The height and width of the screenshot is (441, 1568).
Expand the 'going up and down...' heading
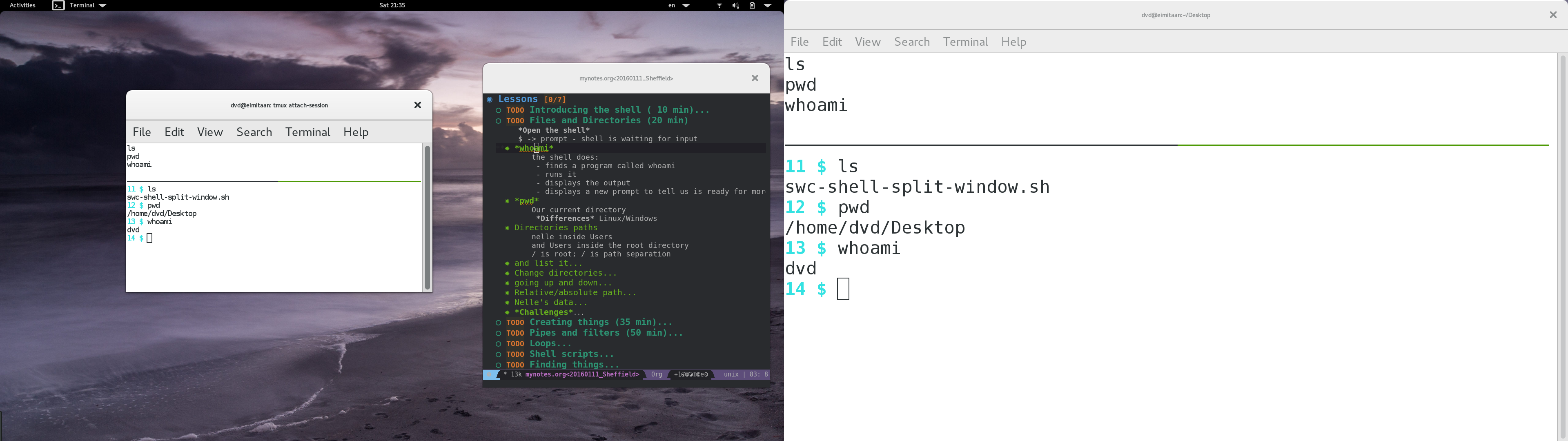coord(563,283)
